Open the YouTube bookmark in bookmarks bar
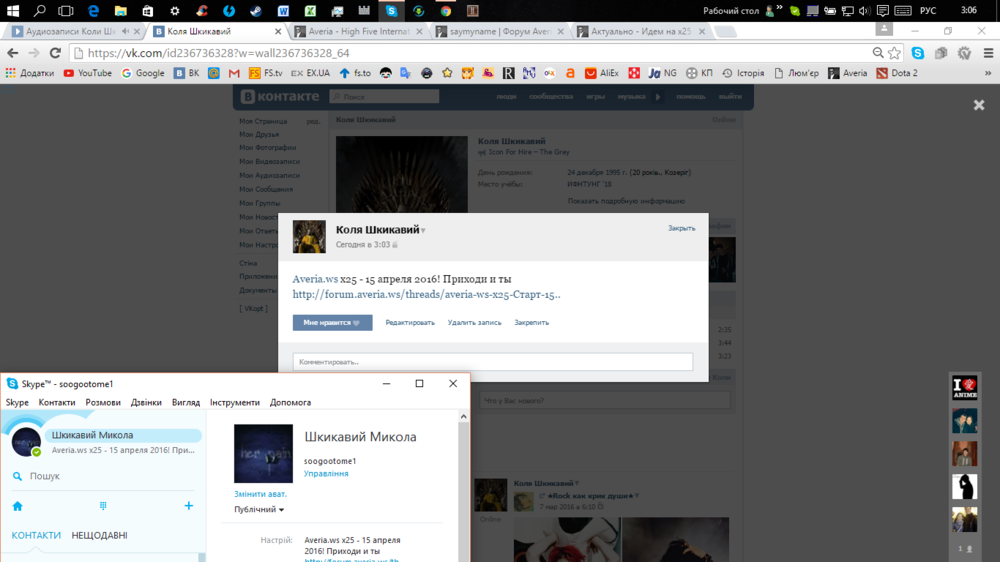Screen dimensions: 1000x562 (87, 73)
